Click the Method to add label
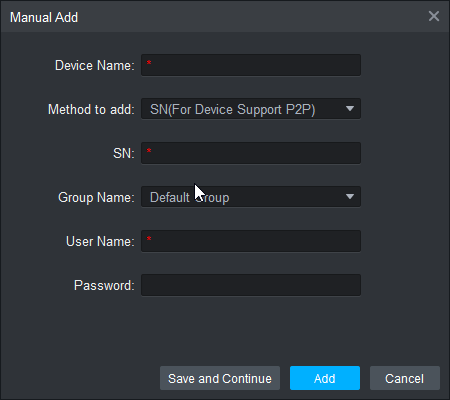 coord(91,109)
